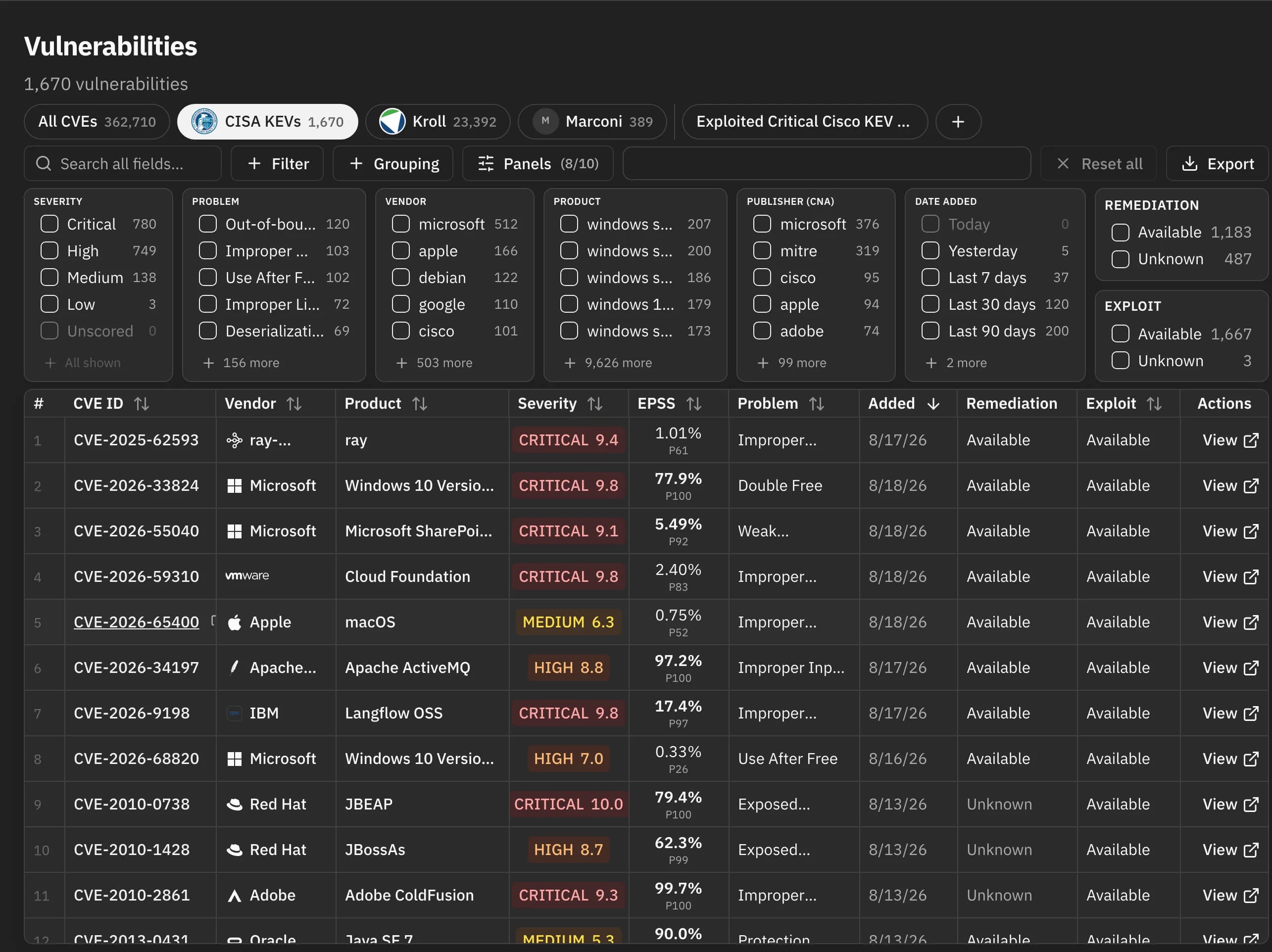Open CVE-2026-65400 link
This screenshot has height=952, width=1272.
coord(136,622)
